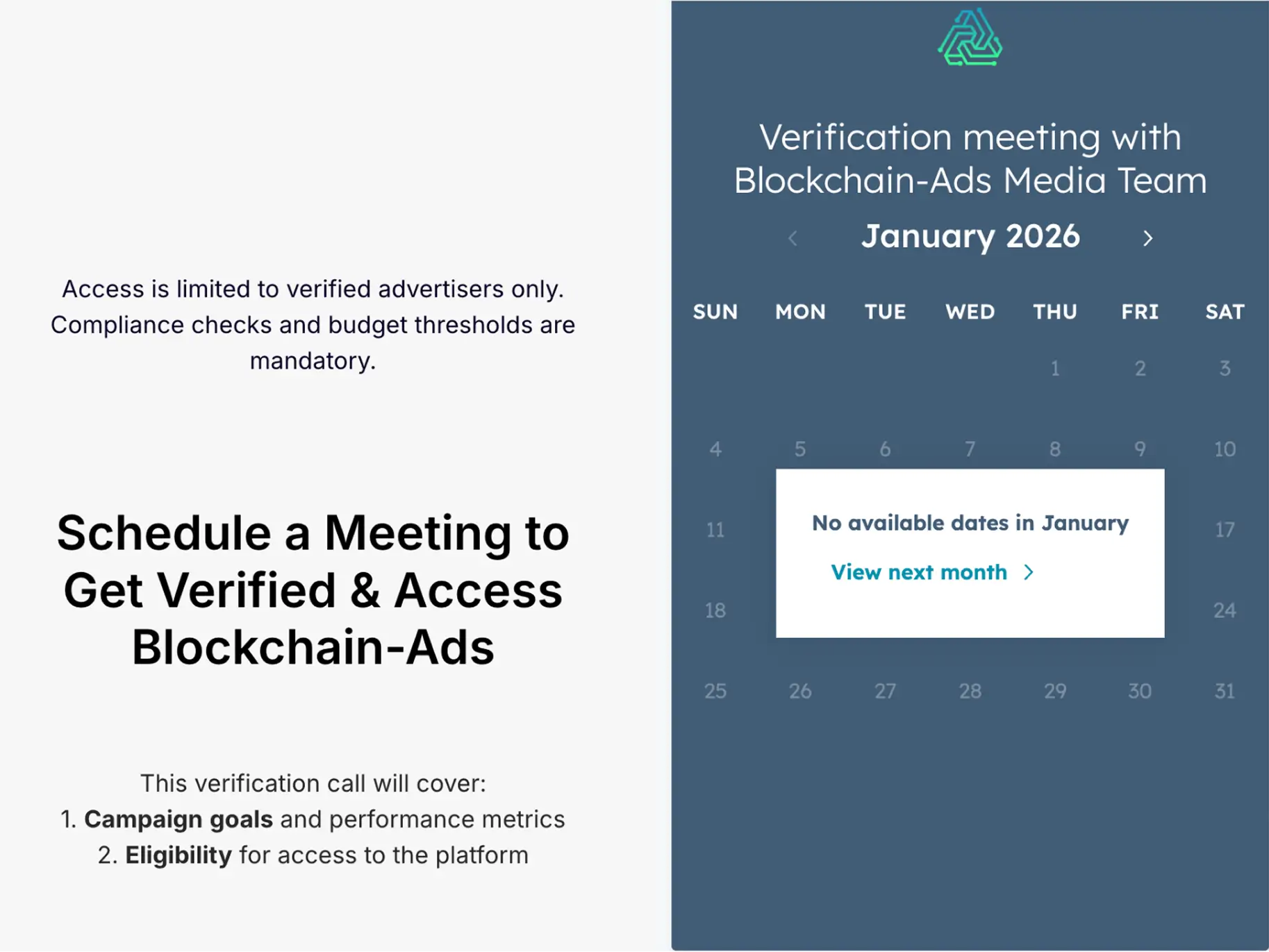Select January 31 date

(x=1225, y=691)
